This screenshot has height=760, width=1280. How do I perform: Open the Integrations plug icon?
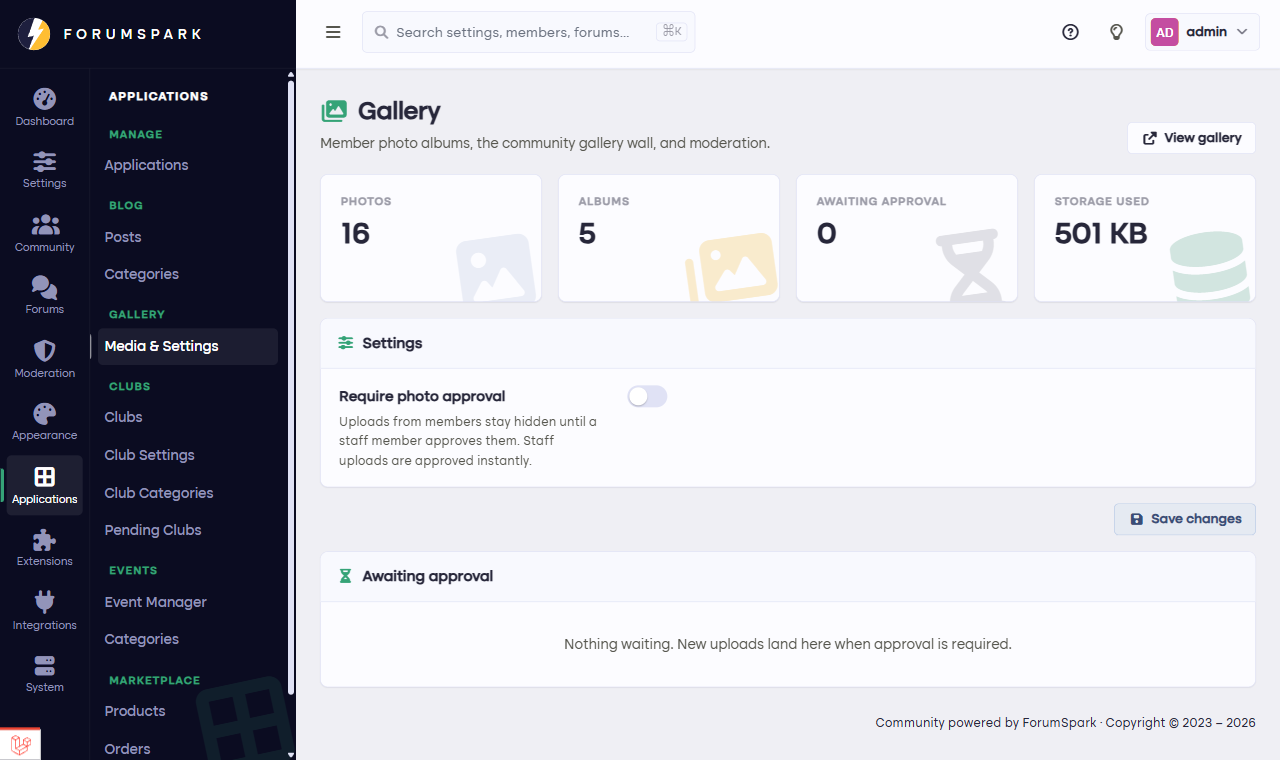pyautogui.click(x=45, y=602)
